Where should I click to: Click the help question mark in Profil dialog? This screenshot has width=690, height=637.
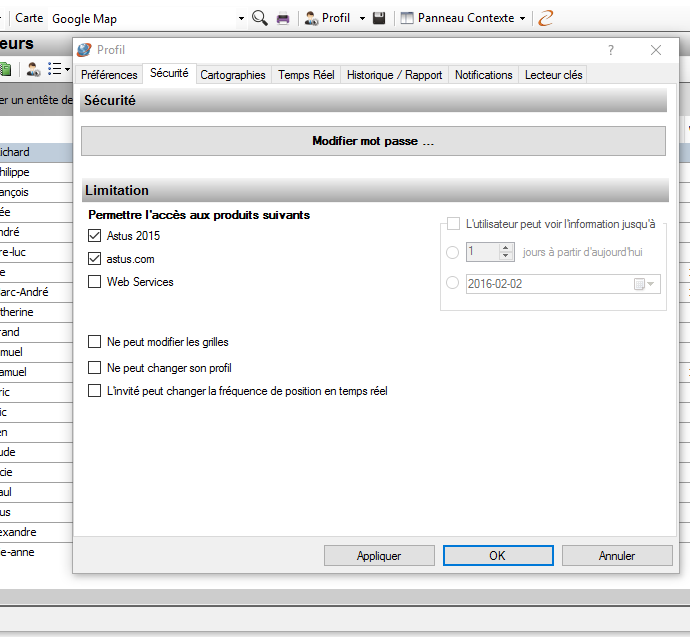pos(611,50)
